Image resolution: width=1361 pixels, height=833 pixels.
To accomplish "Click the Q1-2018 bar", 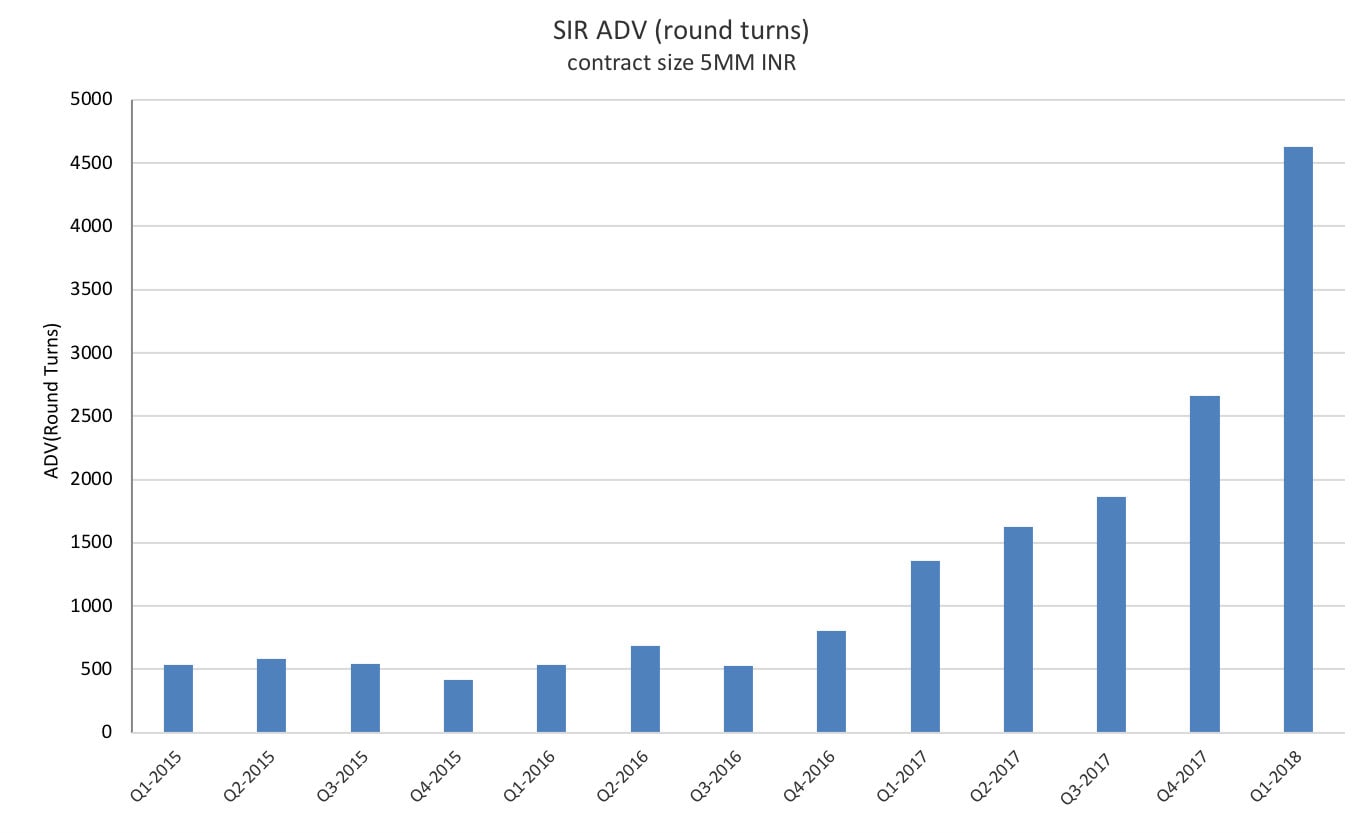I will [x=1298, y=440].
